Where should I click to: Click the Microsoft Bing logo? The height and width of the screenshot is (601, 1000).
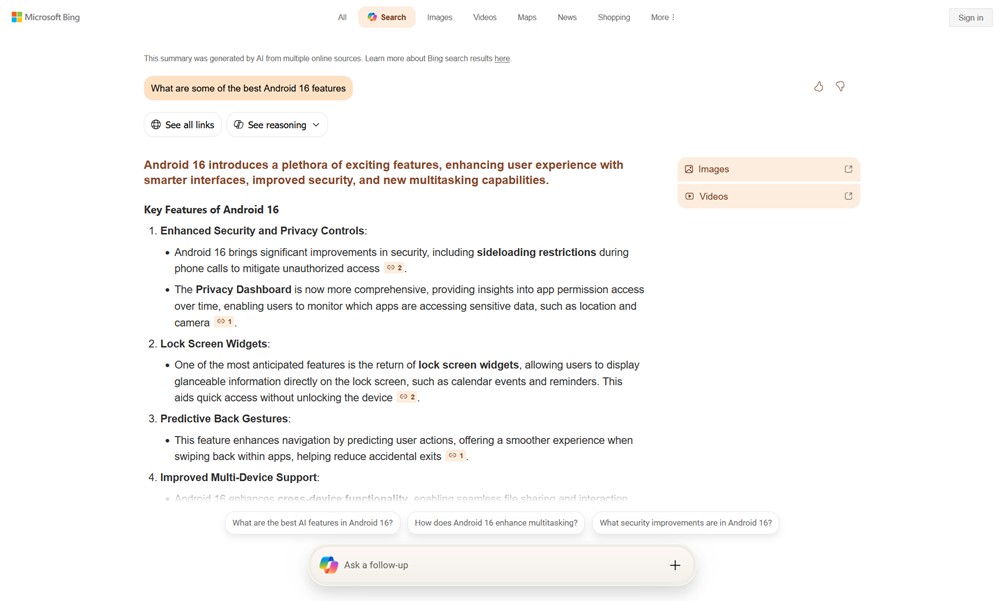[45, 17]
